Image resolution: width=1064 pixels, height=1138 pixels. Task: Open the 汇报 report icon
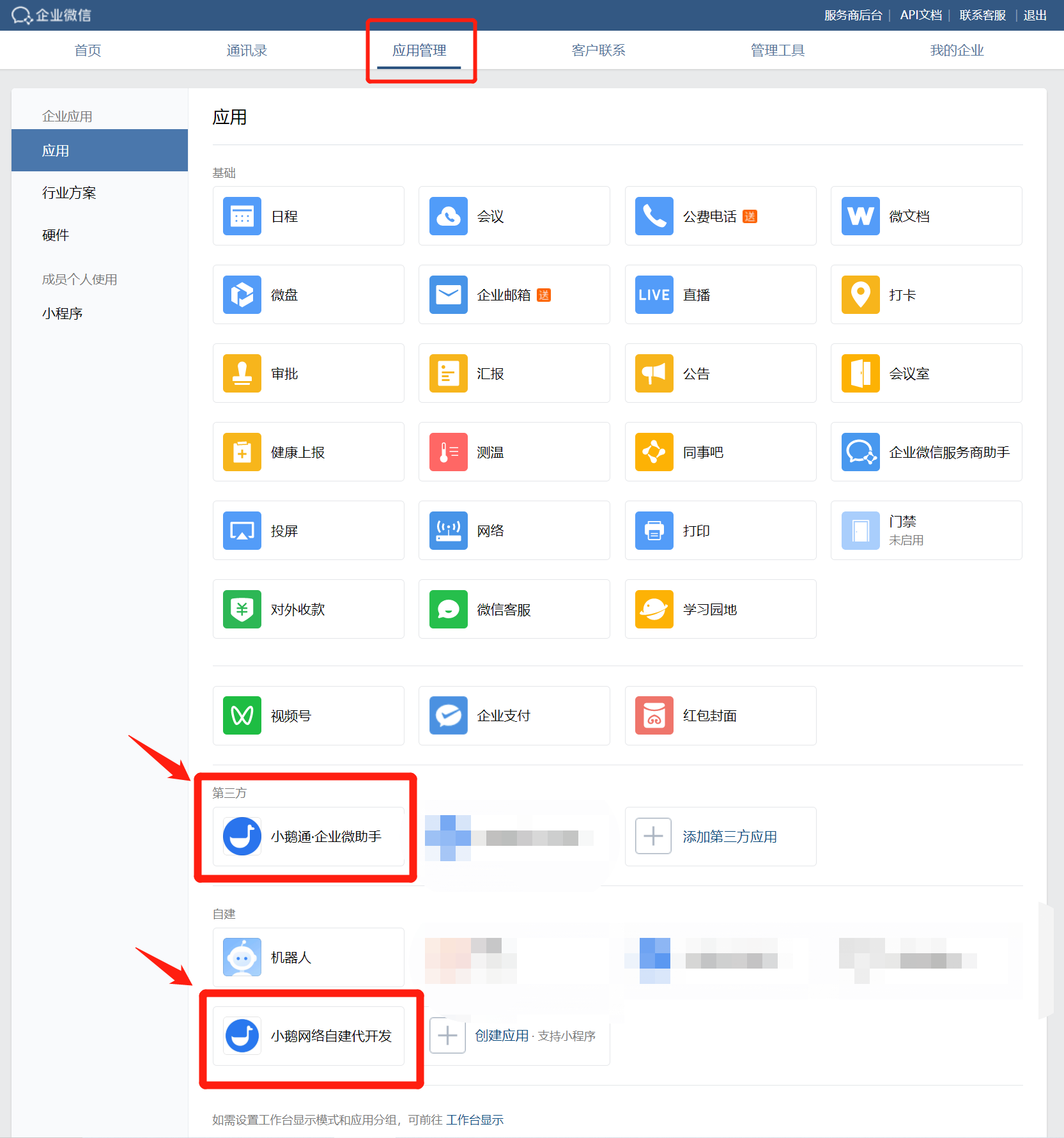[449, 373]
